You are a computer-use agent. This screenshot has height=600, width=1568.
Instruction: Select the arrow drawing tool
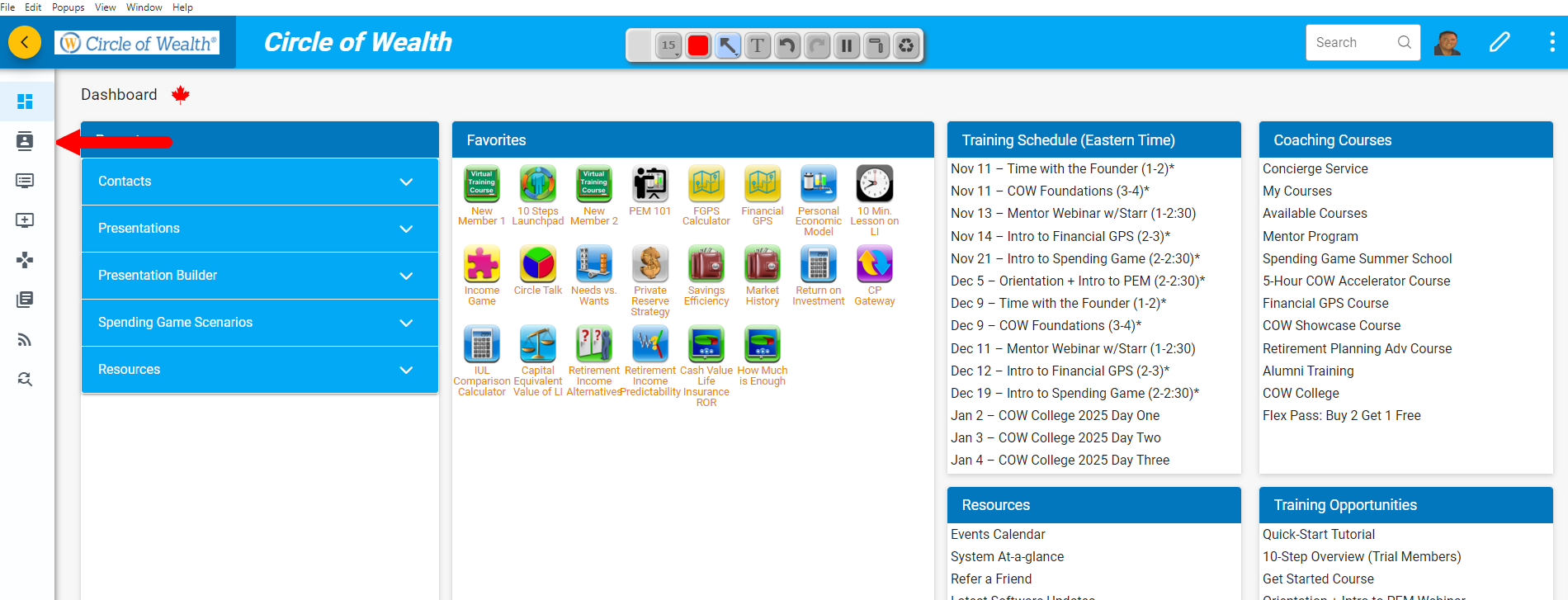728,45
